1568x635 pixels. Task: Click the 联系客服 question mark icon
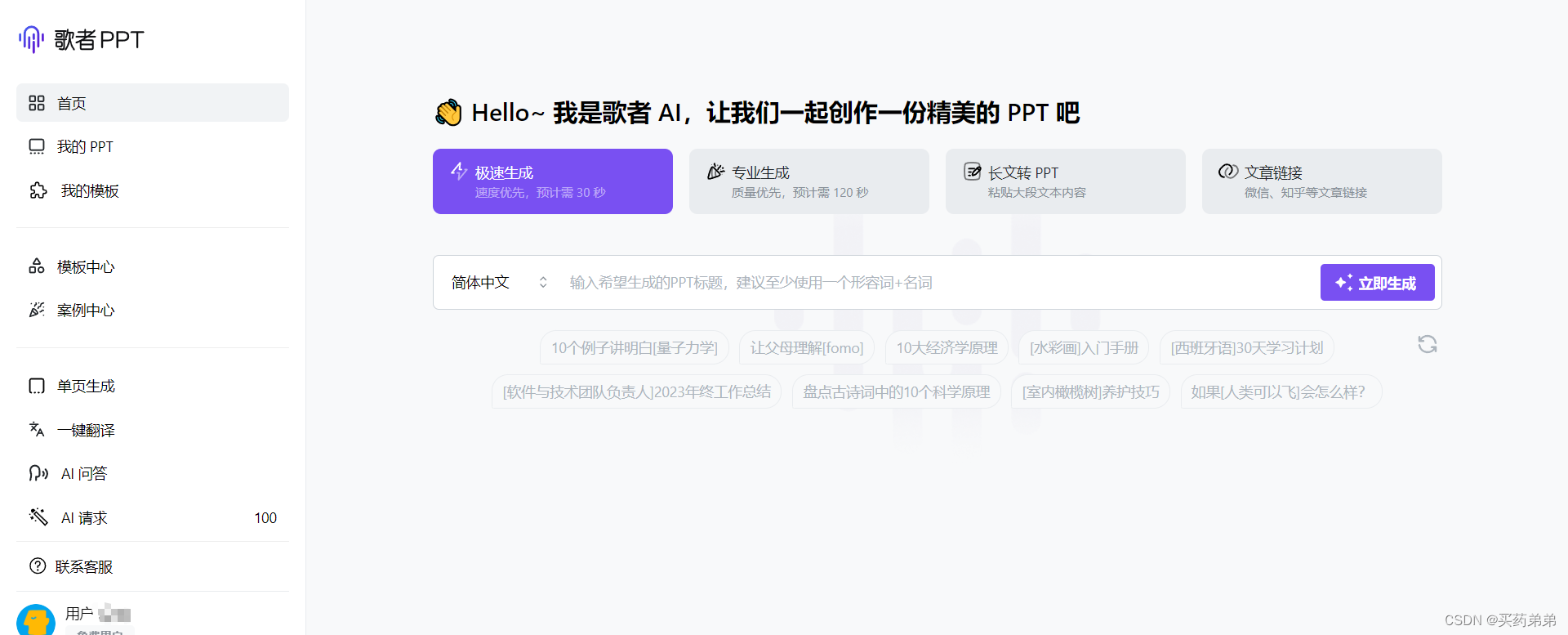pyautogui.click(x=38, y=566)
